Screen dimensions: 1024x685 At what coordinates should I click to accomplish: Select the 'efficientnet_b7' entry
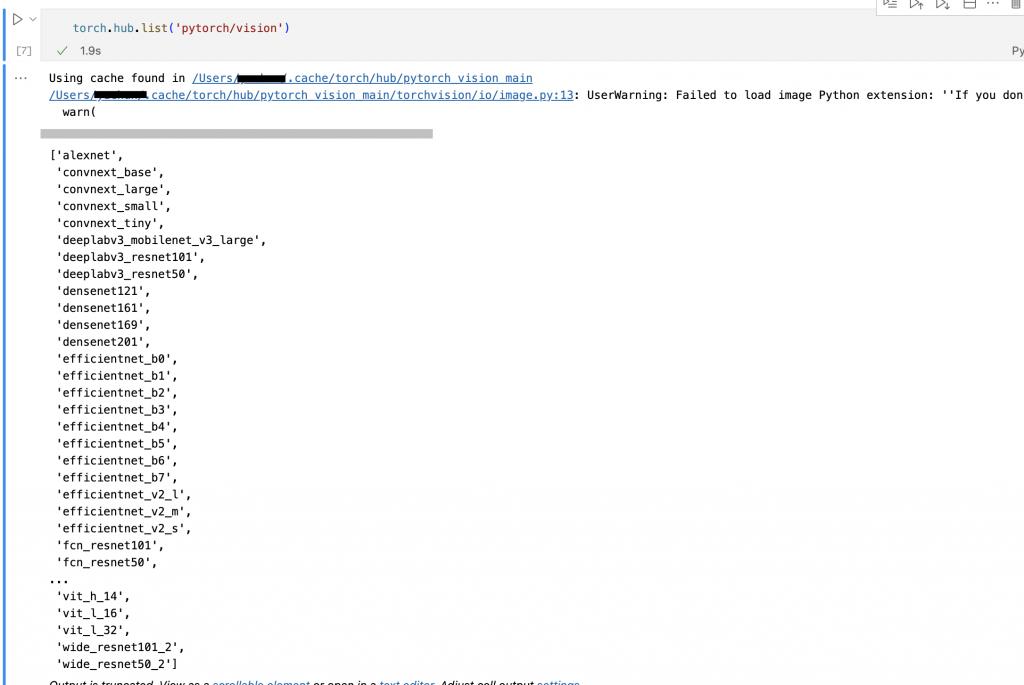coord(116,478)
